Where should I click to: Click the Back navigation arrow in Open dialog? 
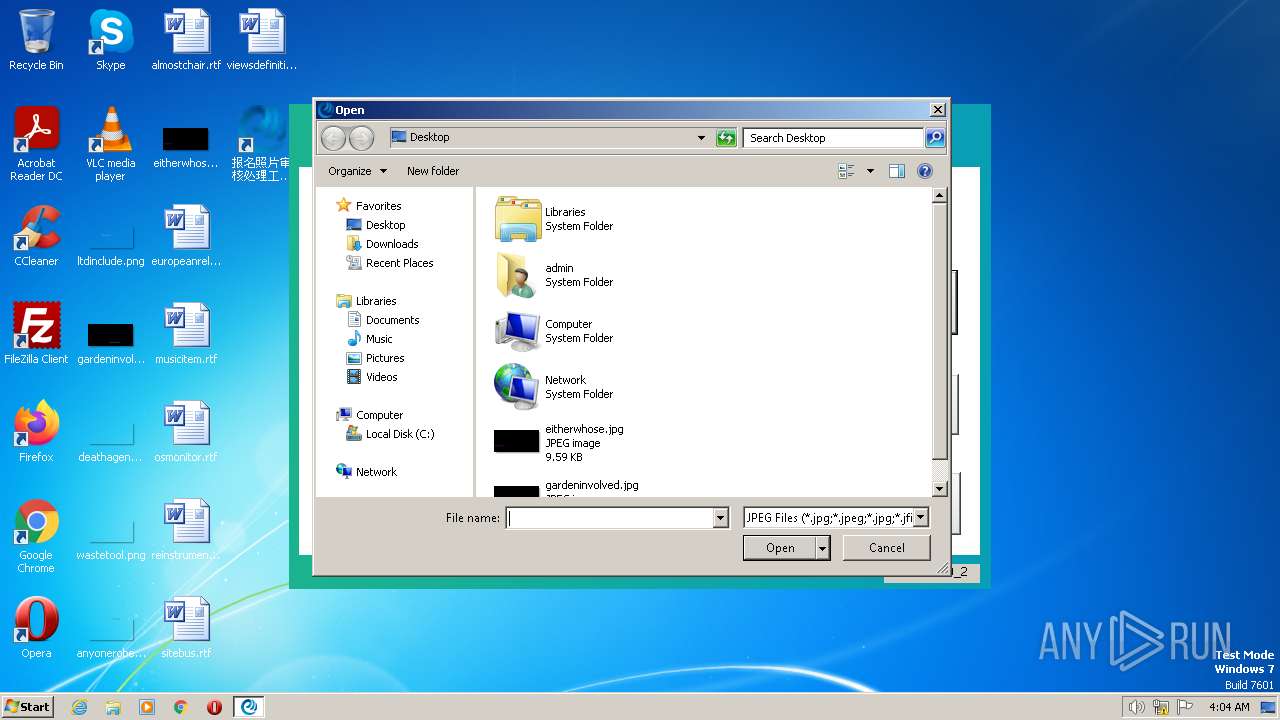[x=333, y=138]
